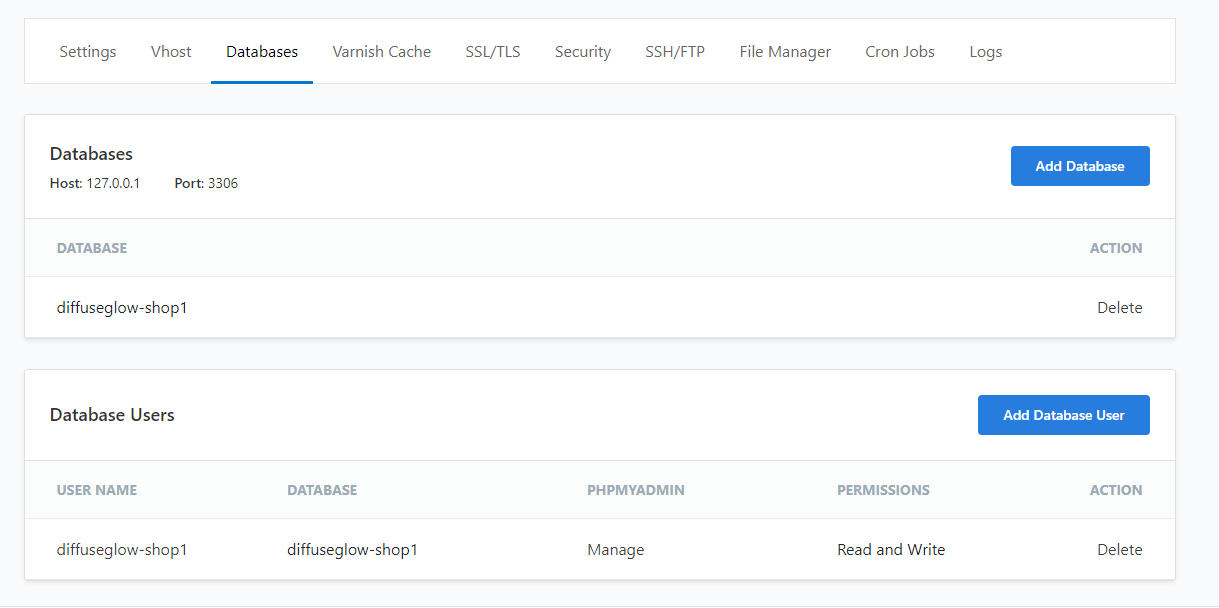Open the Cron Jobs tab

tap(900, 52)
